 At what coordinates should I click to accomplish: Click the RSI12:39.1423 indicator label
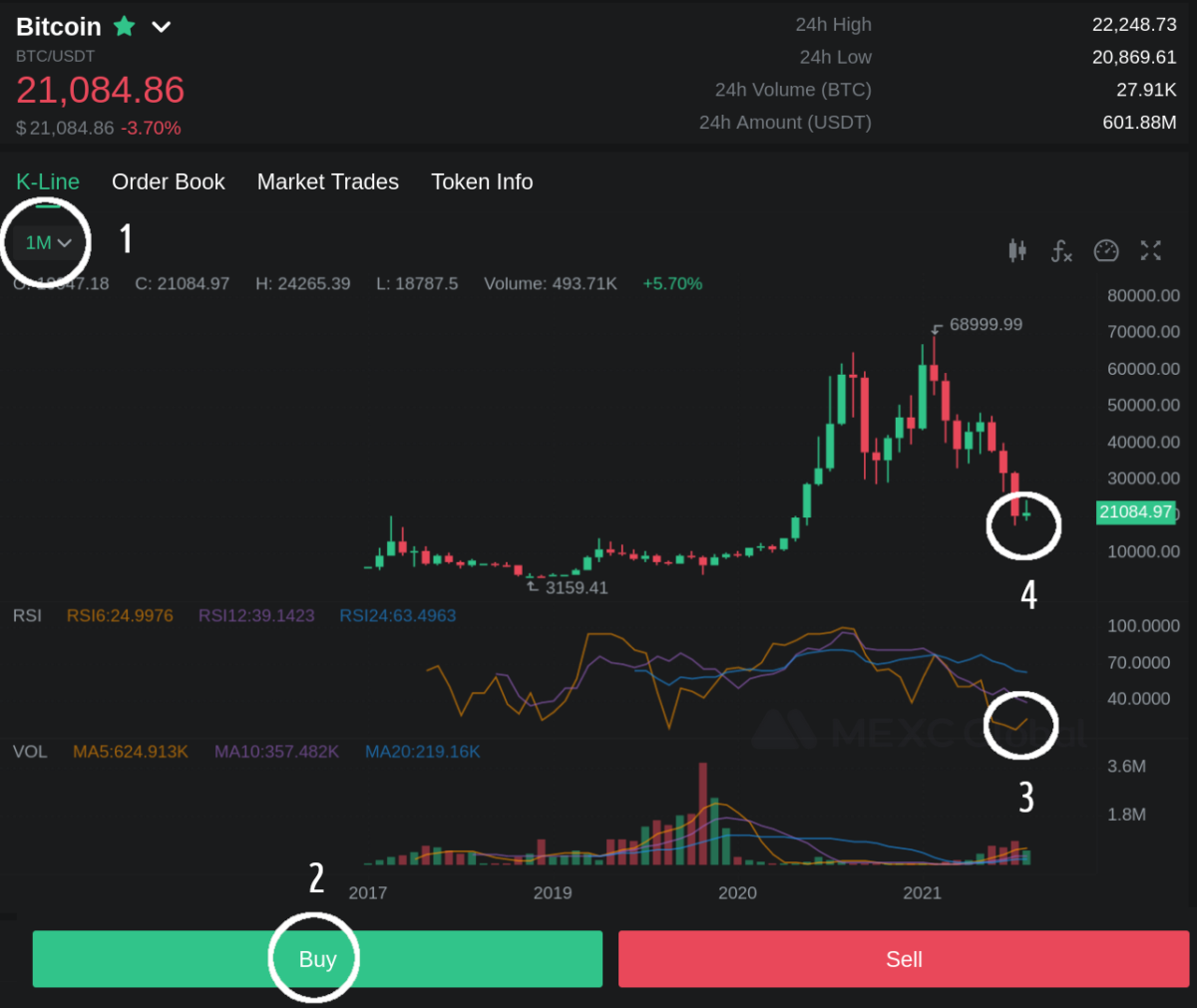coord(256,615)
